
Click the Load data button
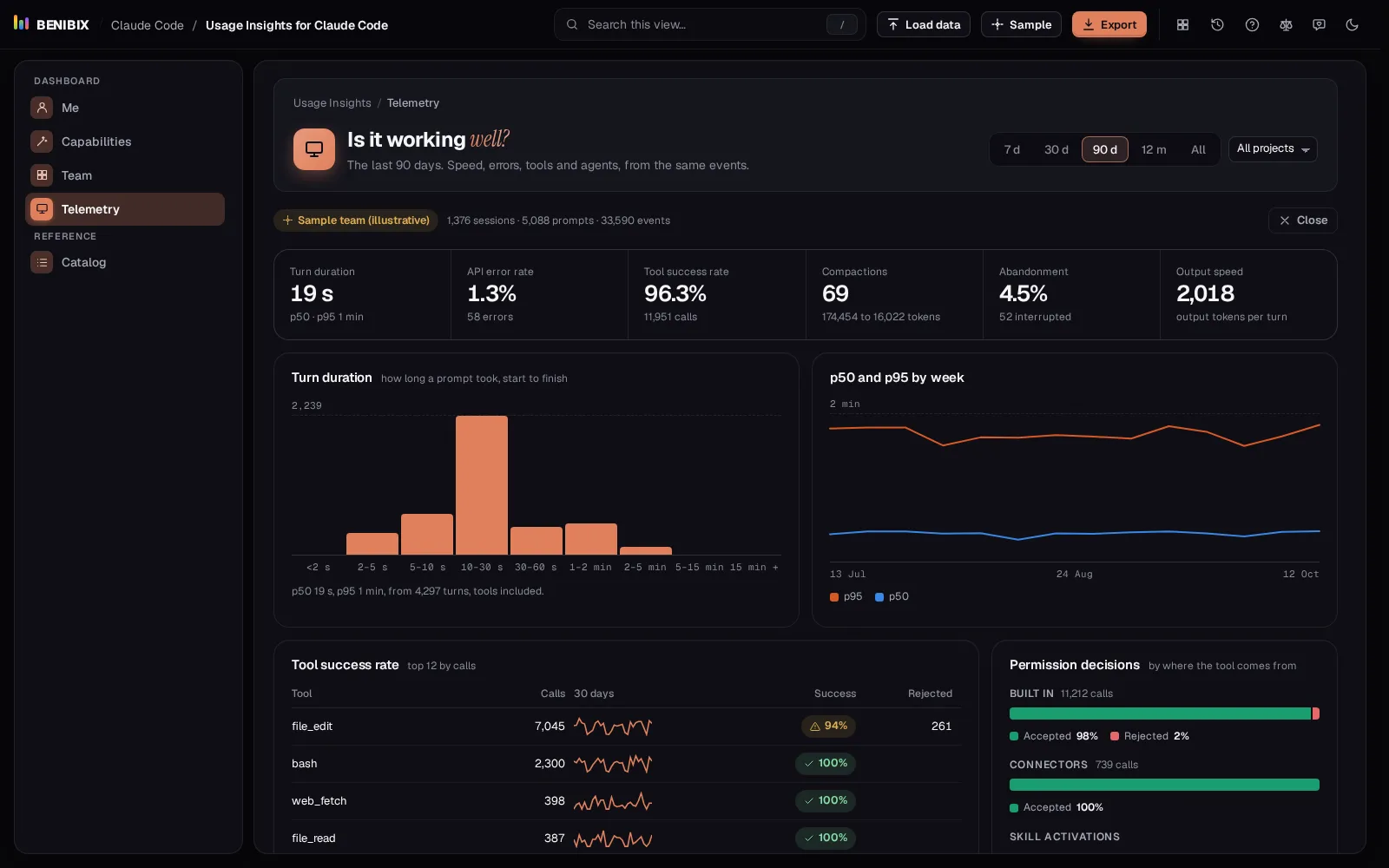coord(924,24)
